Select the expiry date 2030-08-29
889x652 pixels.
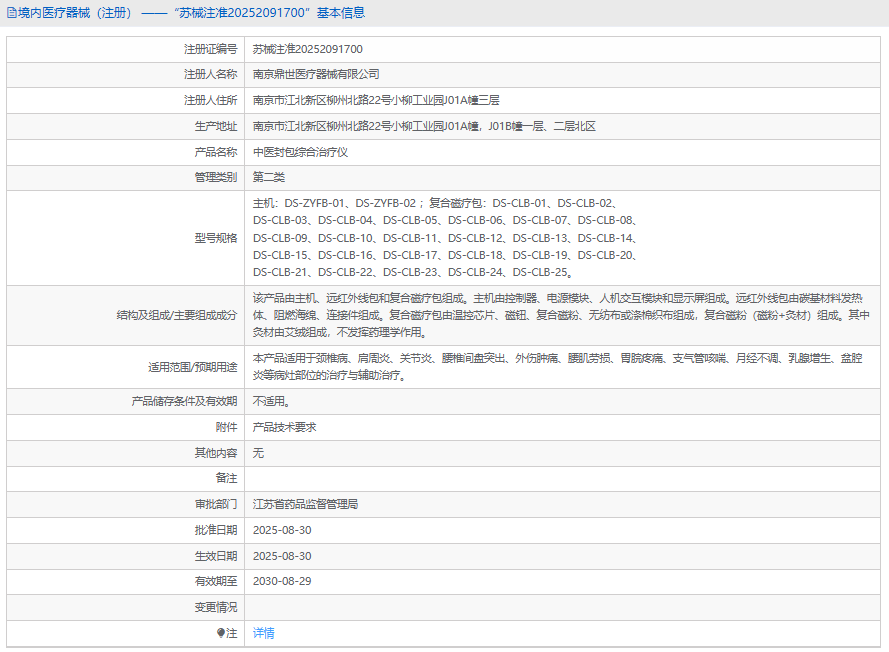click(282, 581)
